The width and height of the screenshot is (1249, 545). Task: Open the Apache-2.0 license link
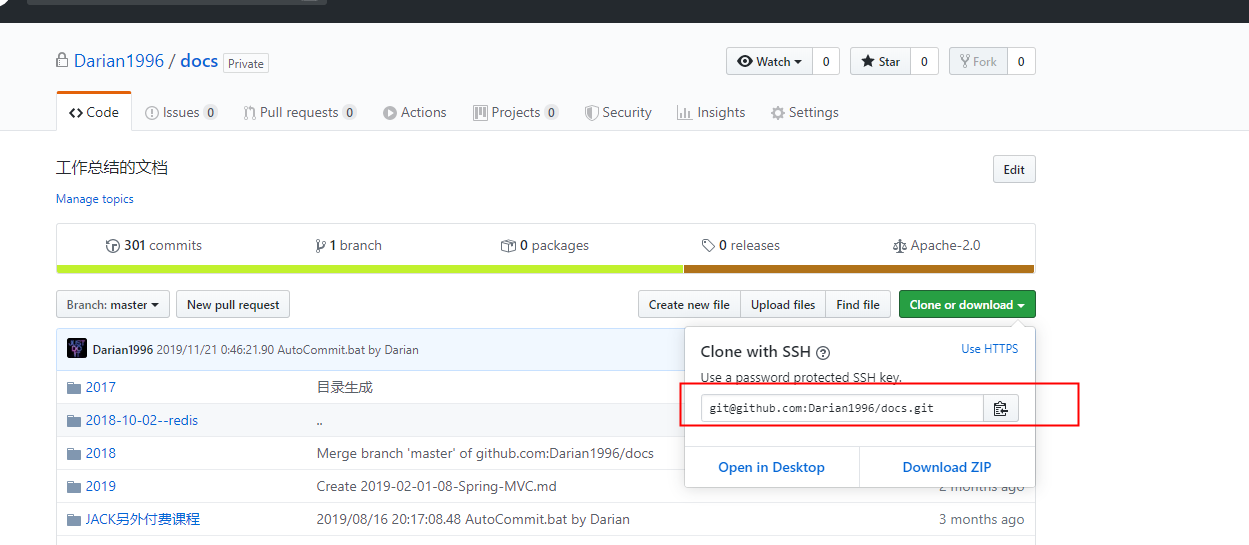[x=936, y=245]
